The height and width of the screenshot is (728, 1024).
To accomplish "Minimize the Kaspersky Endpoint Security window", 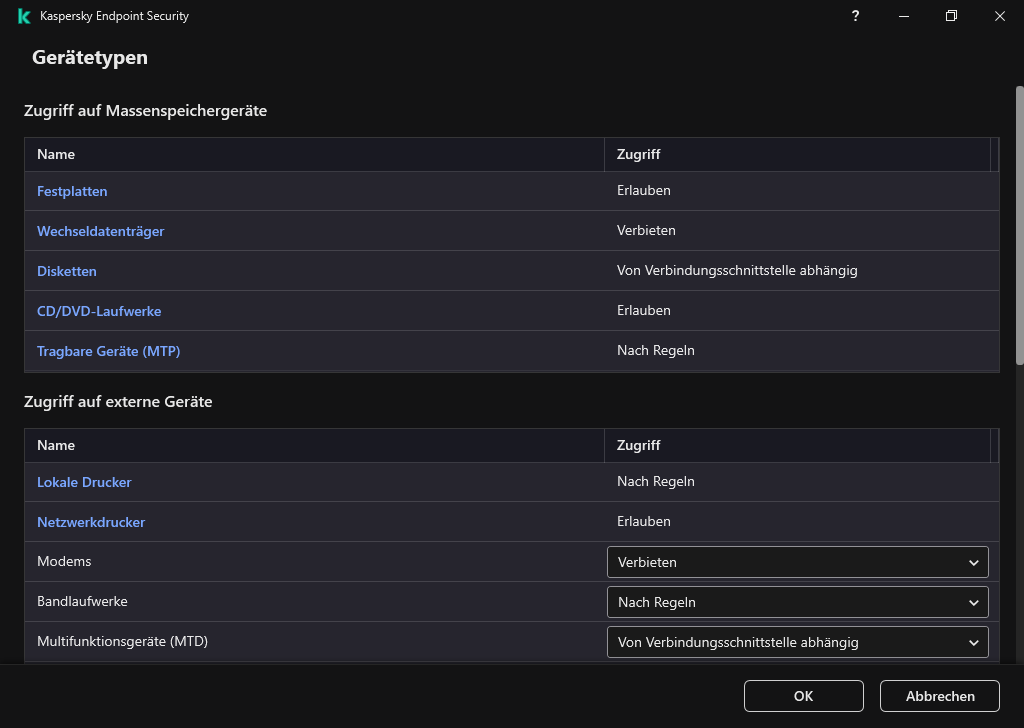I will (x=903, y=16).
